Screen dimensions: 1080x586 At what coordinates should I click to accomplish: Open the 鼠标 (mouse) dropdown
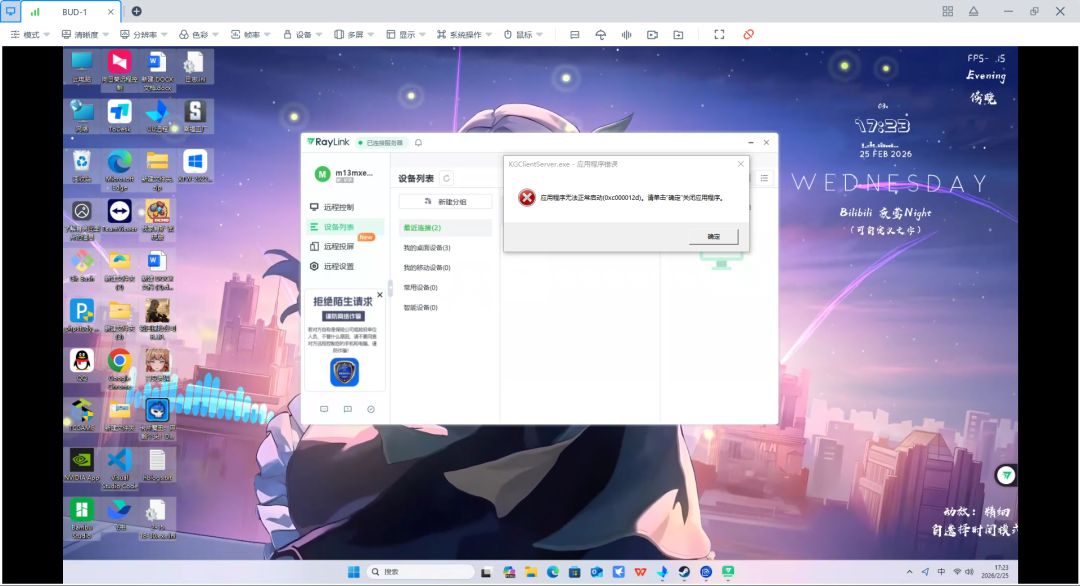(522, 34)
